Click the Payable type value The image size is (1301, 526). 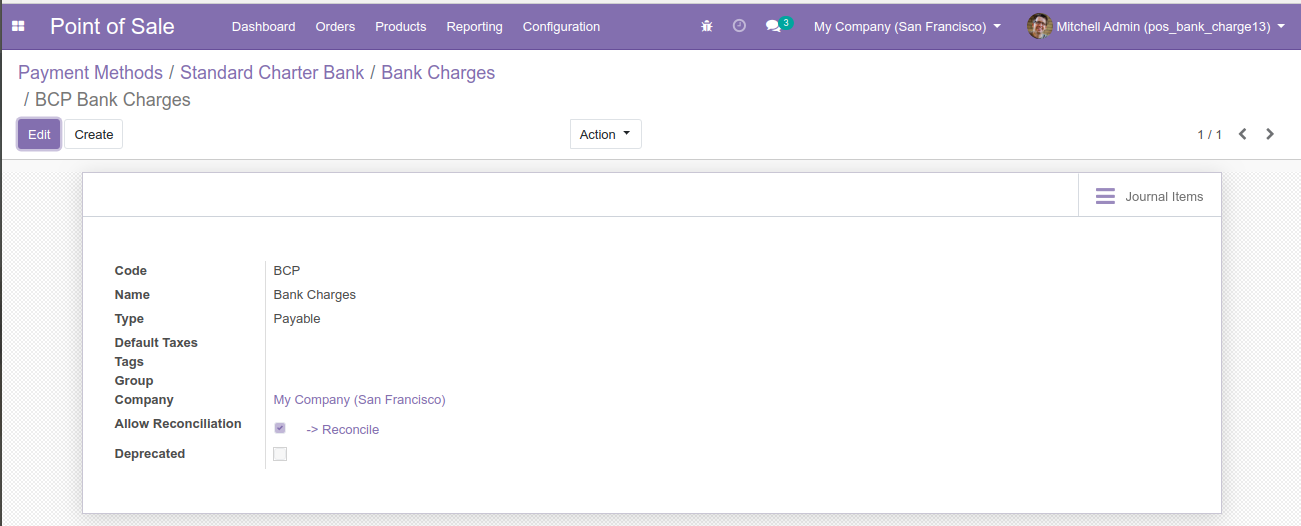pos(297,319)
